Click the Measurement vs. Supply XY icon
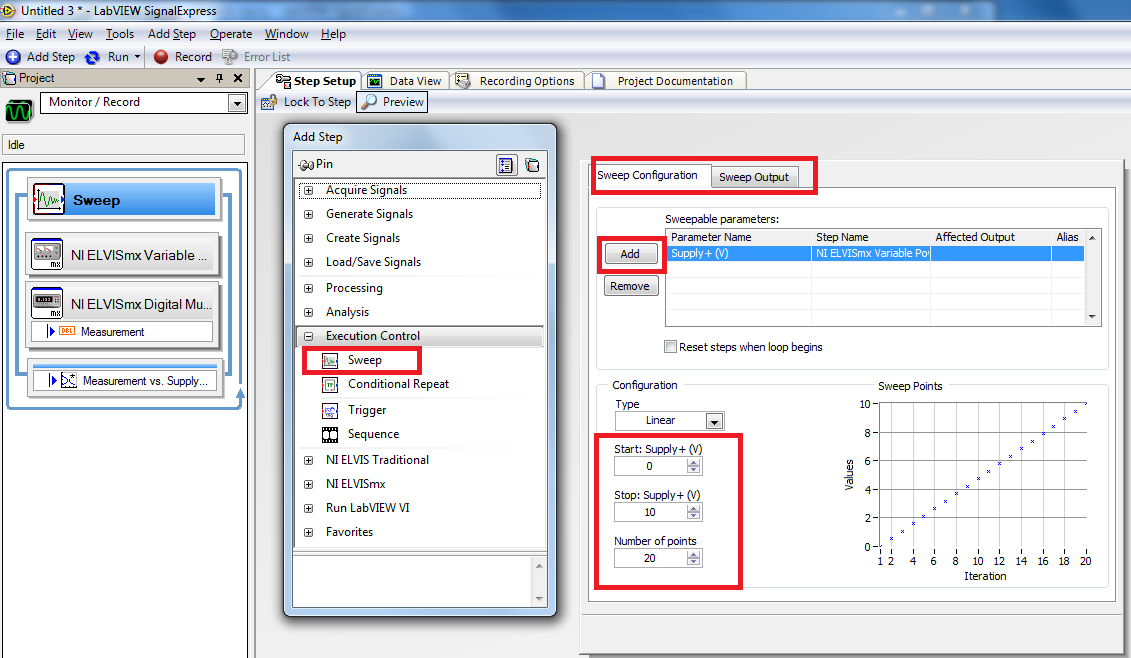The height and width of the screenshot is (658, 1131). 69,380
